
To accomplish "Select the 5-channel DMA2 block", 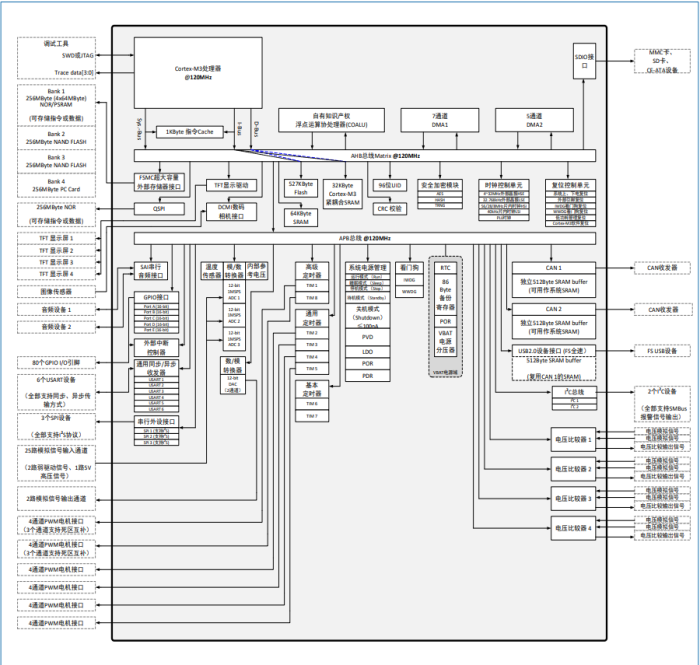I will (x=535, y=121).
